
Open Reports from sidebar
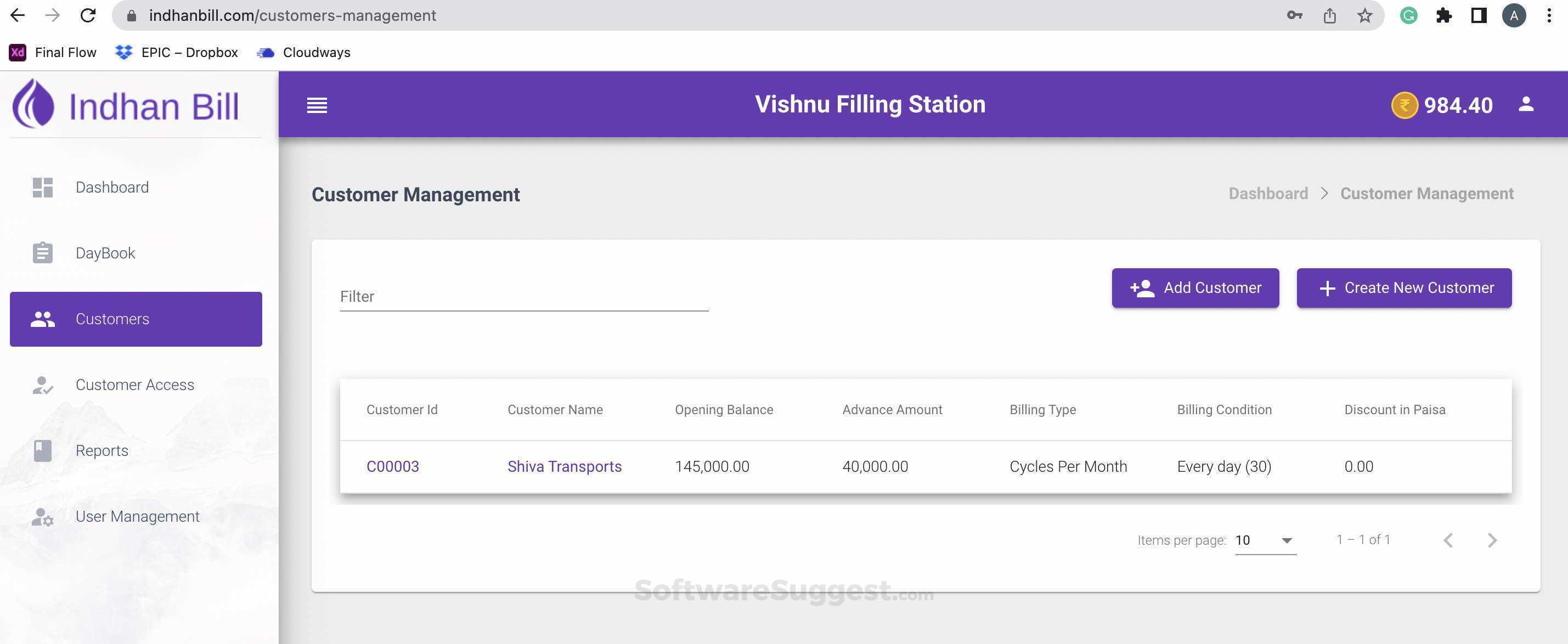click(101, 450)
